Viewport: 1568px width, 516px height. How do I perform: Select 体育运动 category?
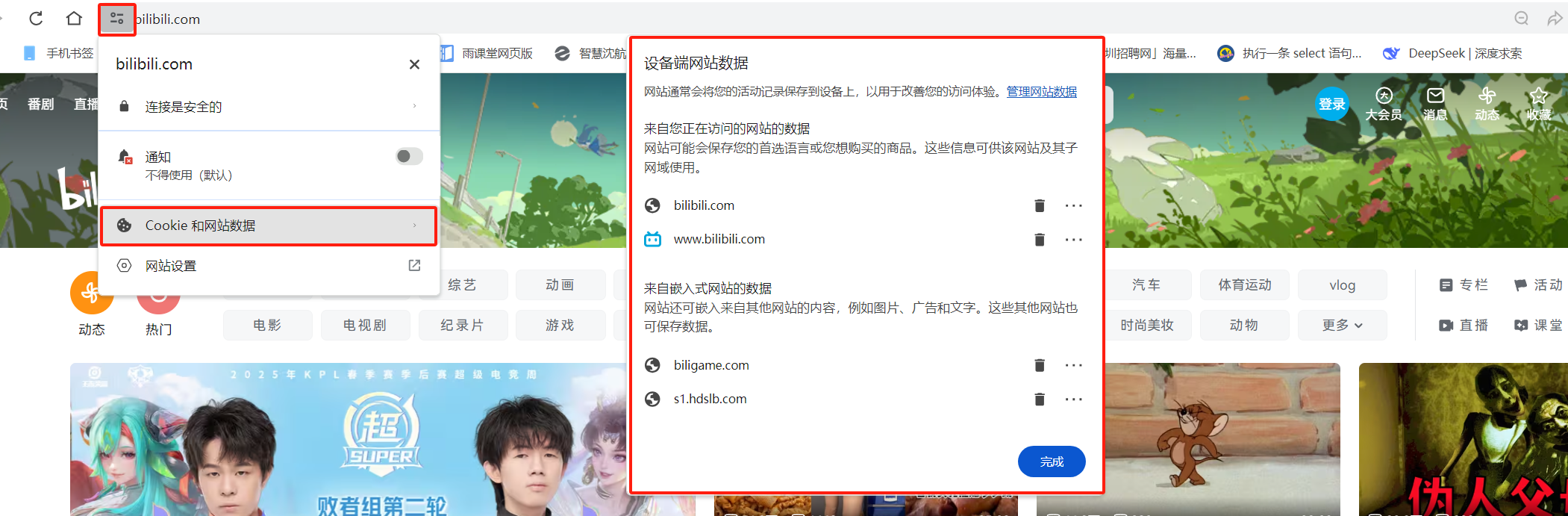(x=1244, y=285)
